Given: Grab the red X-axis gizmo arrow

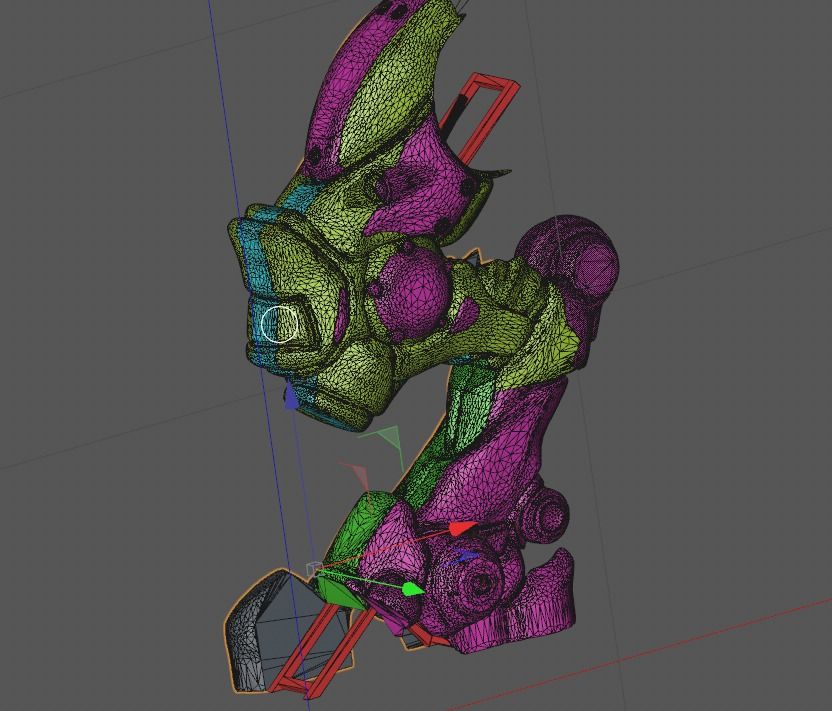Looking at the screenshot, I should [x=463, y=528].
